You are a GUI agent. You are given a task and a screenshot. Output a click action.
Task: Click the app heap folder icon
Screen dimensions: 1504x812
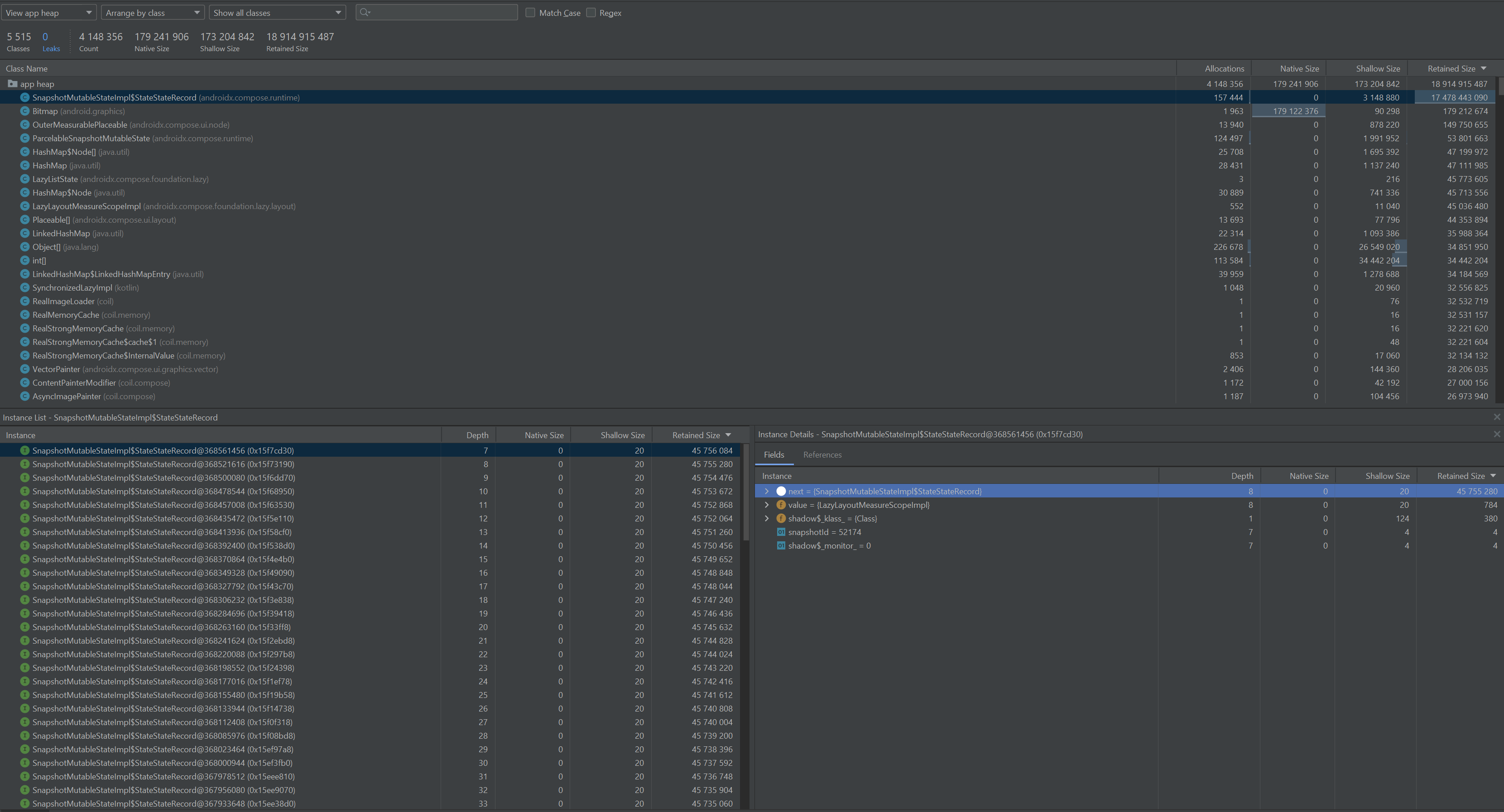[x=12, y=84]
